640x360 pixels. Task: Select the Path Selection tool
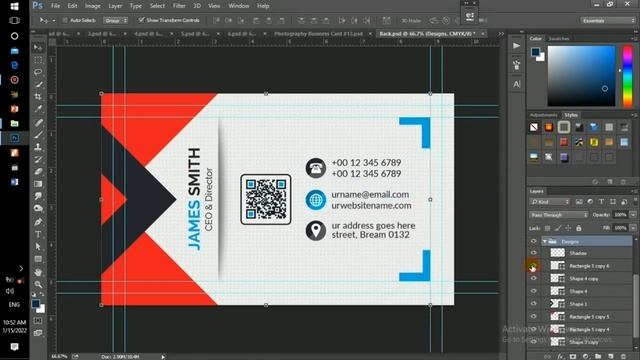pyautogui.click(x=38, y=247)
